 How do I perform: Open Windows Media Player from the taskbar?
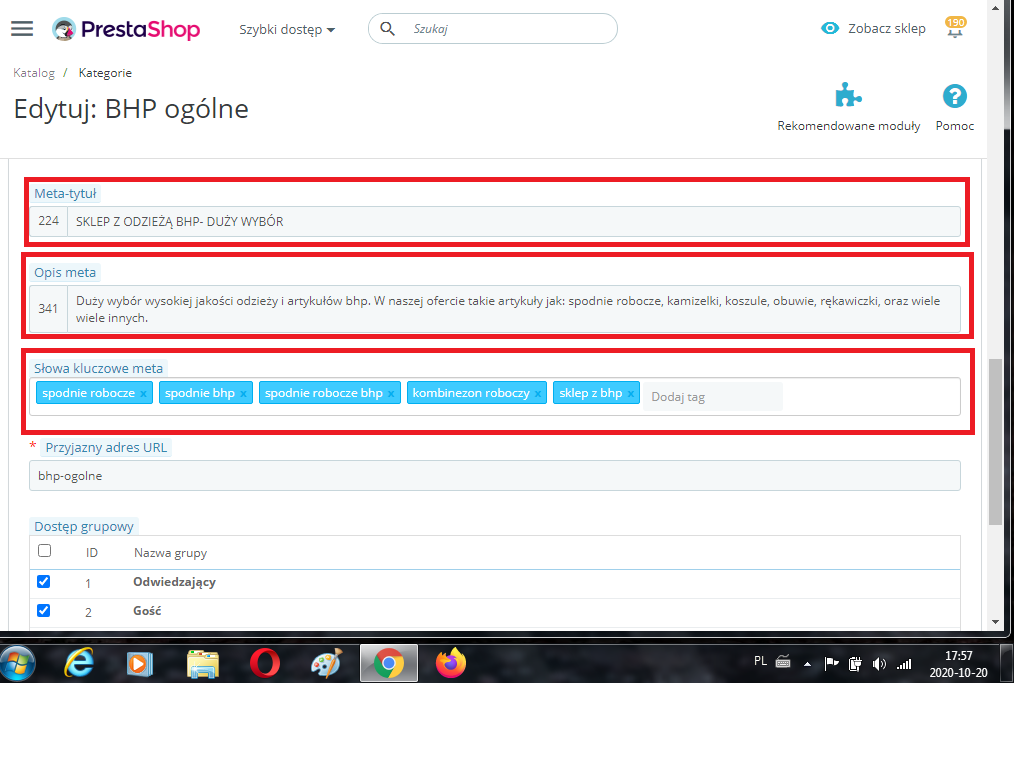tap(139, 664)
